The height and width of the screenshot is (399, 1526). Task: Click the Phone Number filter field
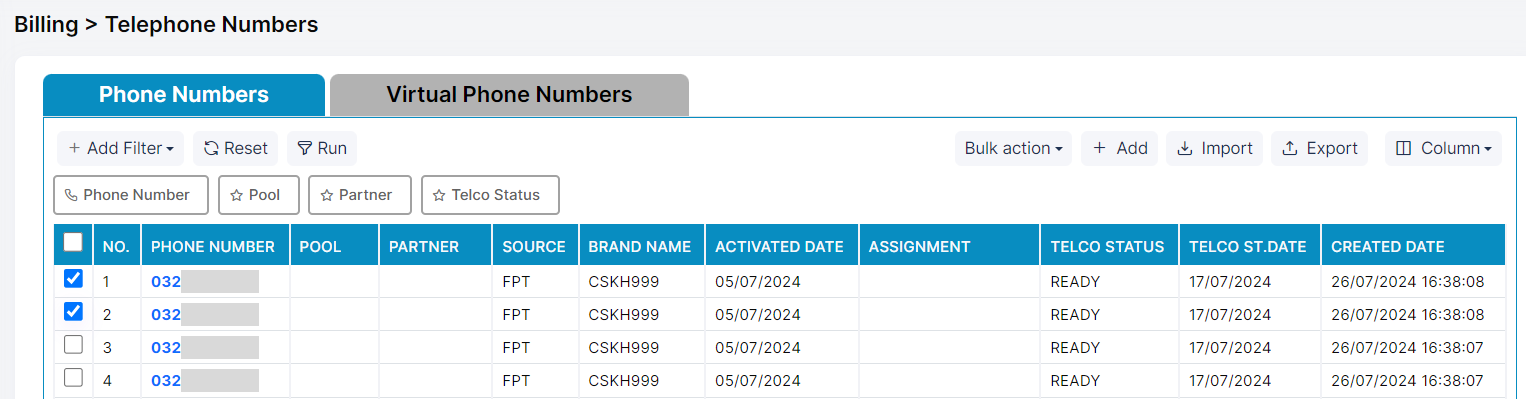tap(131, 195)
